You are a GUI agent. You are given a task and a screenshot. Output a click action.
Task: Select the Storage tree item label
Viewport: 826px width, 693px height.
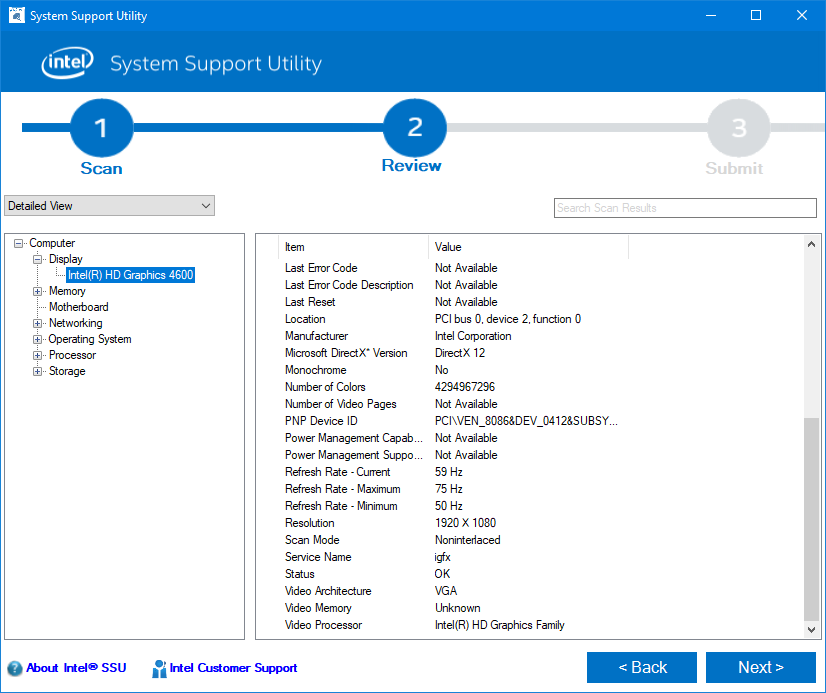click(67, 371)
